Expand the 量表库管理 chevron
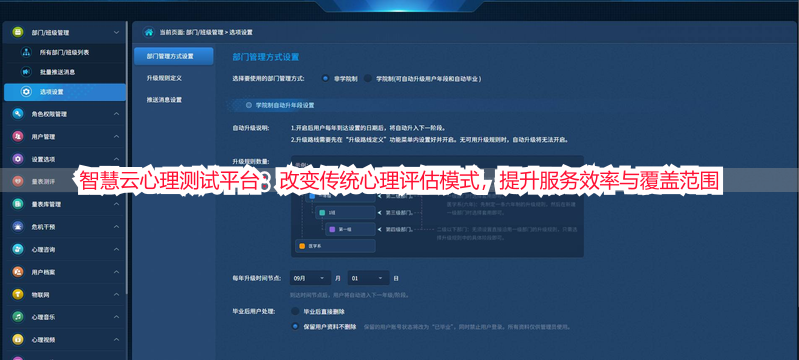The width and height of the screenshot is (799, 360). click(116, 204)
